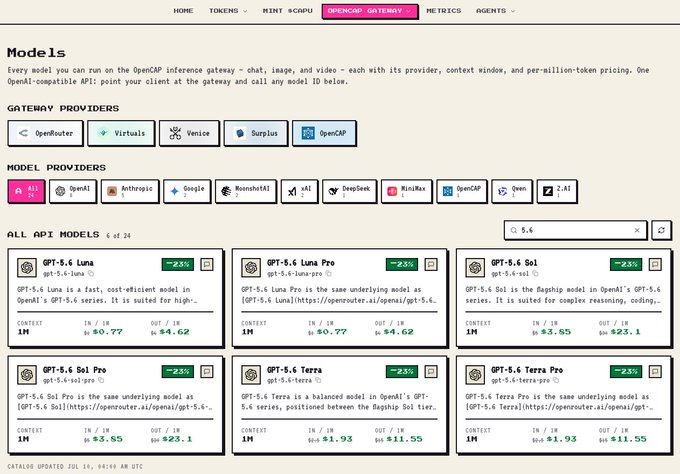Go to the Home page
The height and width of the screenshot is (474, 680).
point(183,11)
